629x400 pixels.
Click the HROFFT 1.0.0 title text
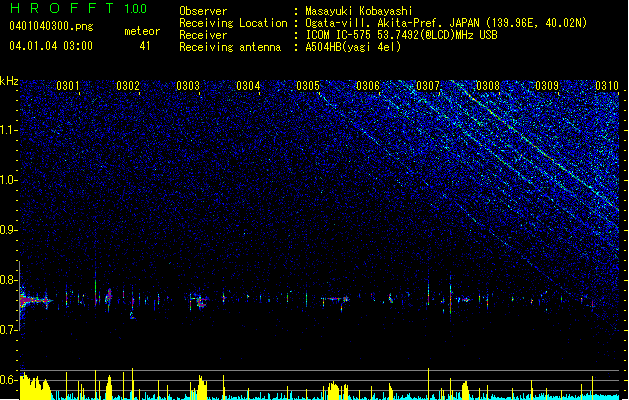pos(78,8)
